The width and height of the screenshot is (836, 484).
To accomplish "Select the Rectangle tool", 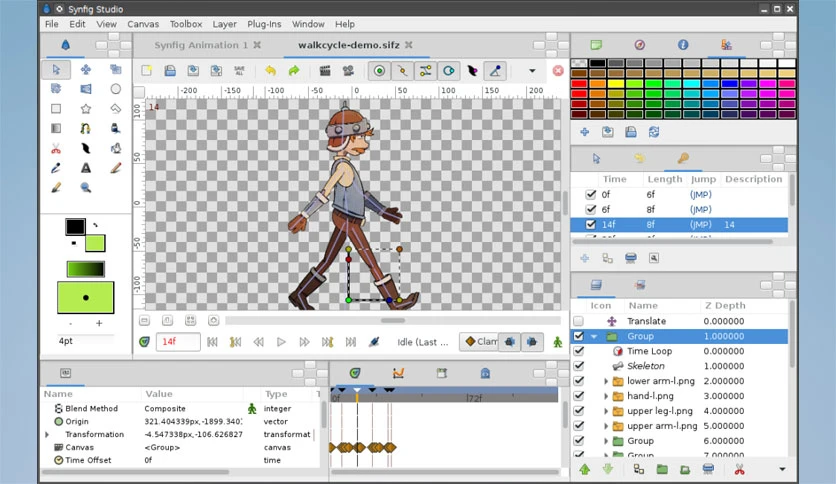I will [x=56, y=109].
